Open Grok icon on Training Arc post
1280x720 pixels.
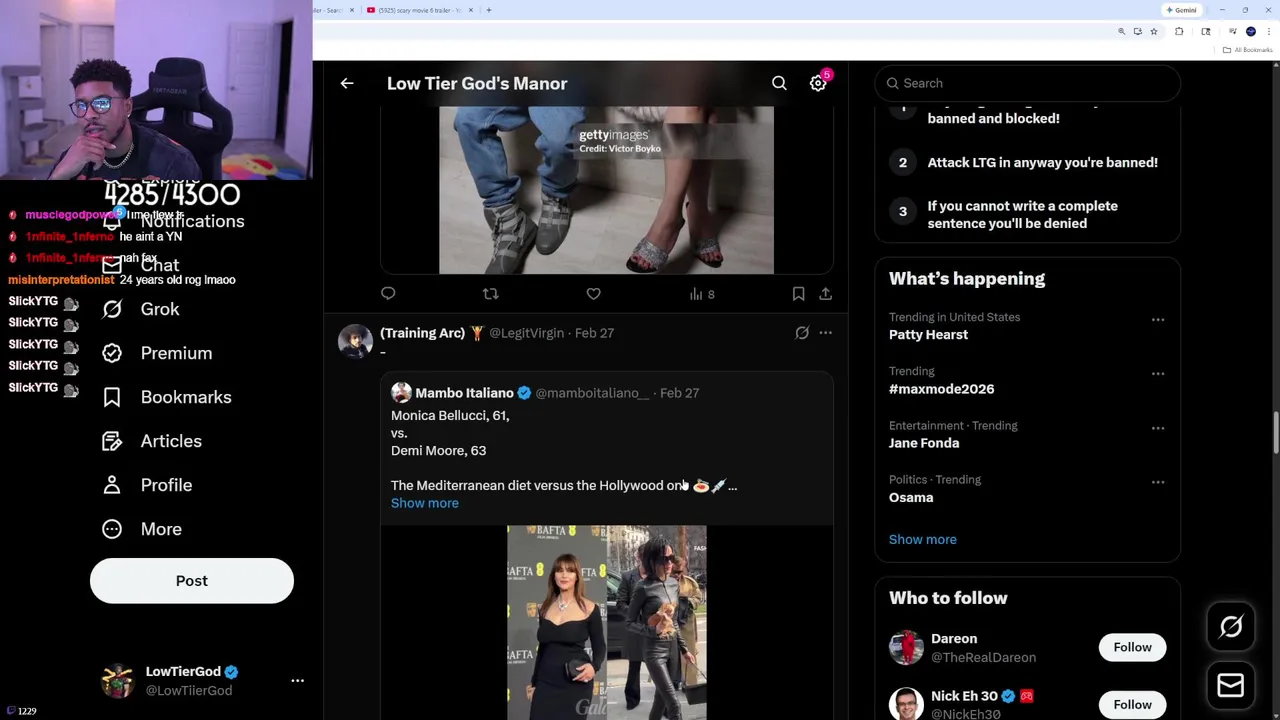[802, 333]
